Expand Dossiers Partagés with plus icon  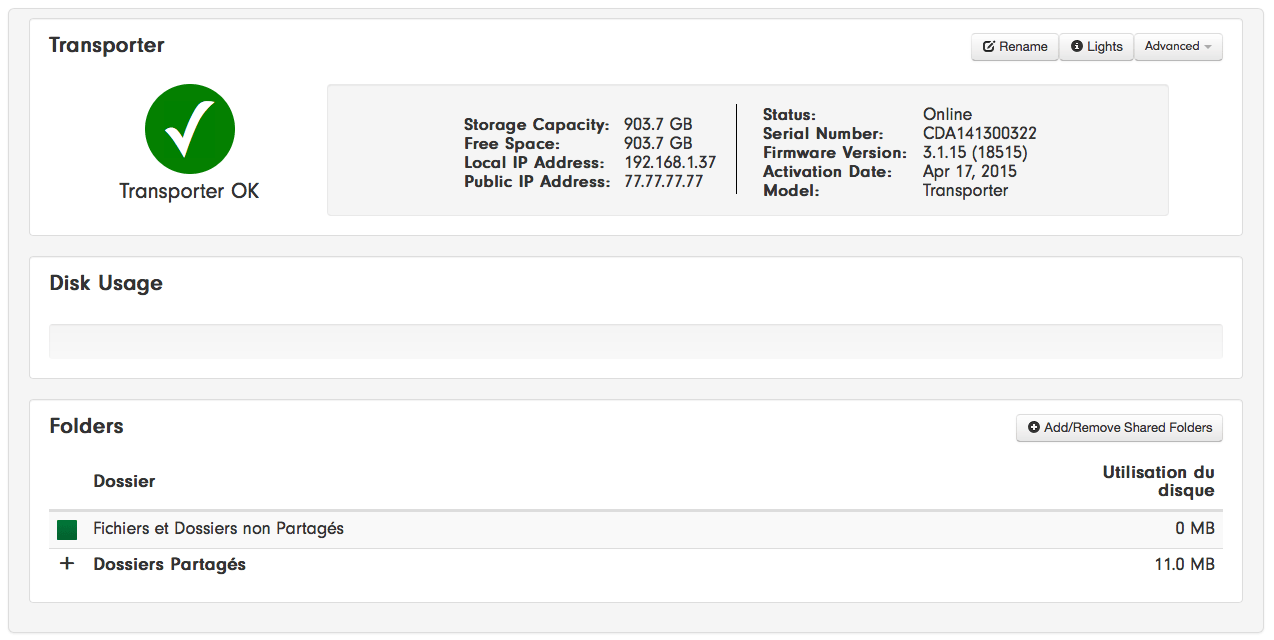pos(67,564)
